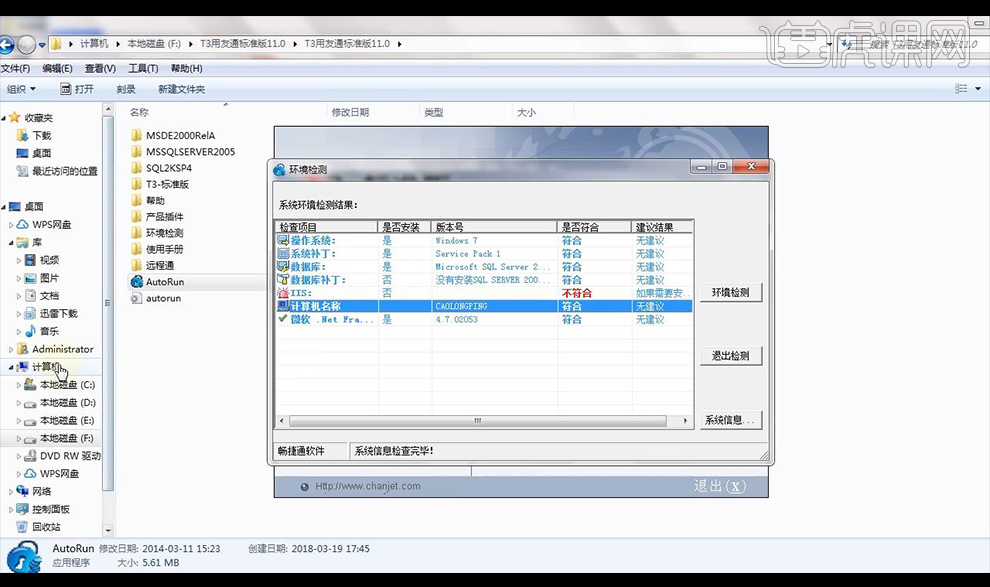Click the 环境检测 button in dialog
Image resolution: width=990 pixels, height=587 pixels.
[731, 292]
